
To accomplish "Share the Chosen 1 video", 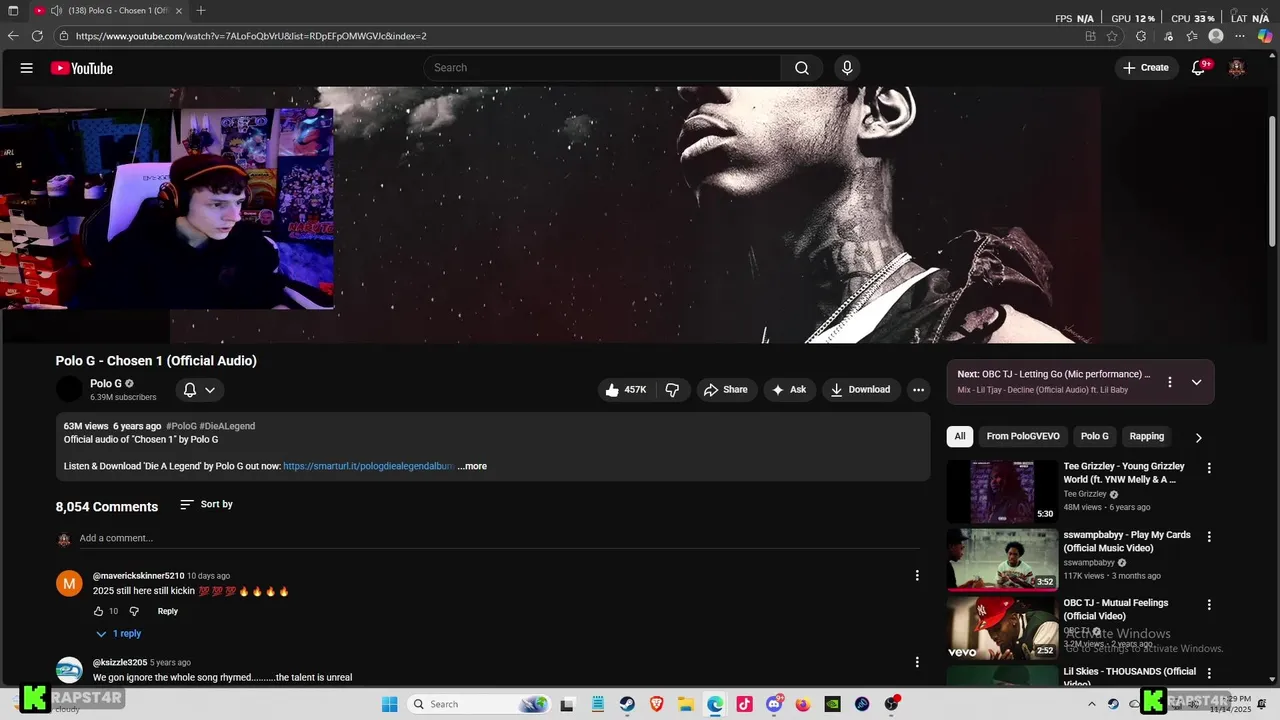I will (726, 390).
